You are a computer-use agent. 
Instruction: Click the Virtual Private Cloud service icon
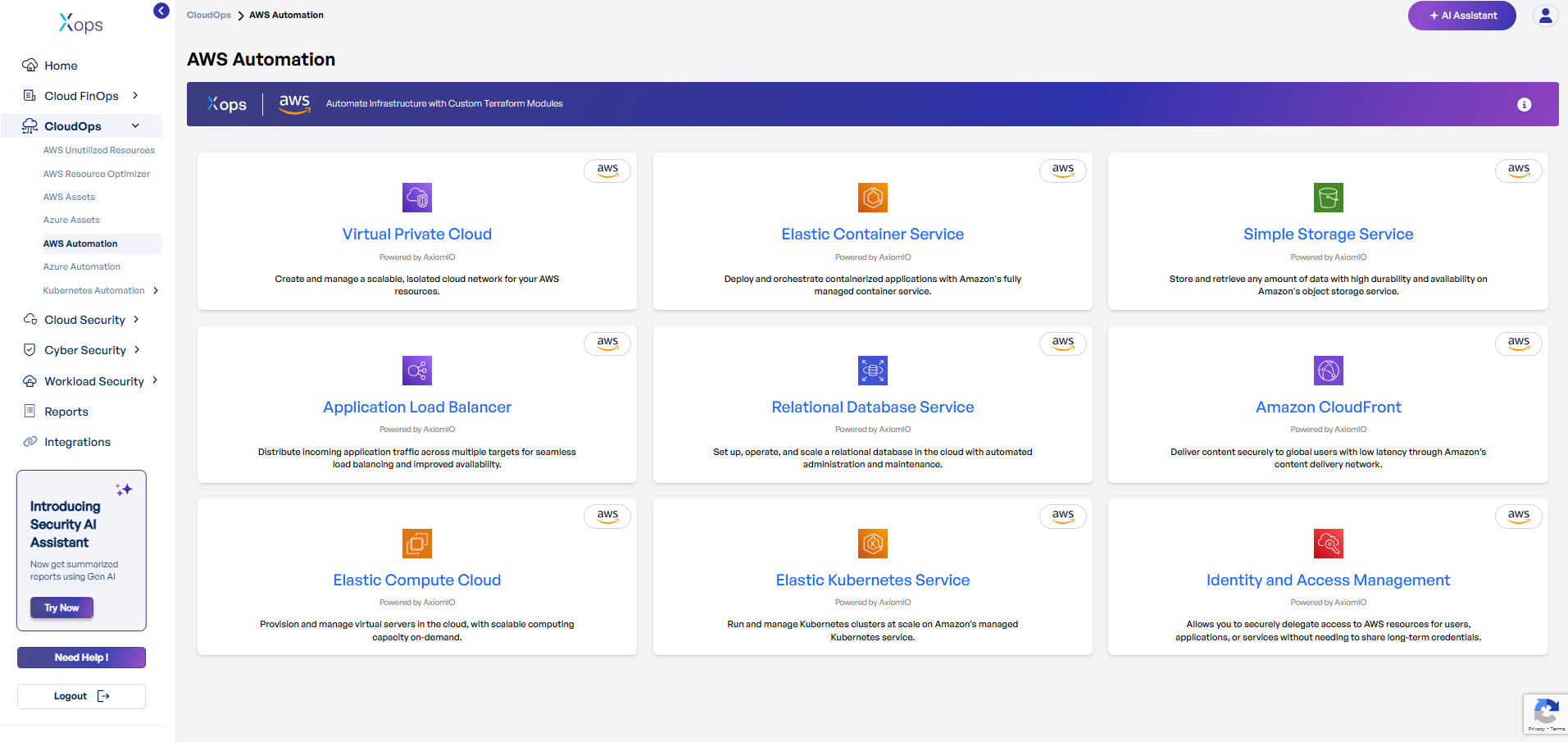click(x=416, y=198)
